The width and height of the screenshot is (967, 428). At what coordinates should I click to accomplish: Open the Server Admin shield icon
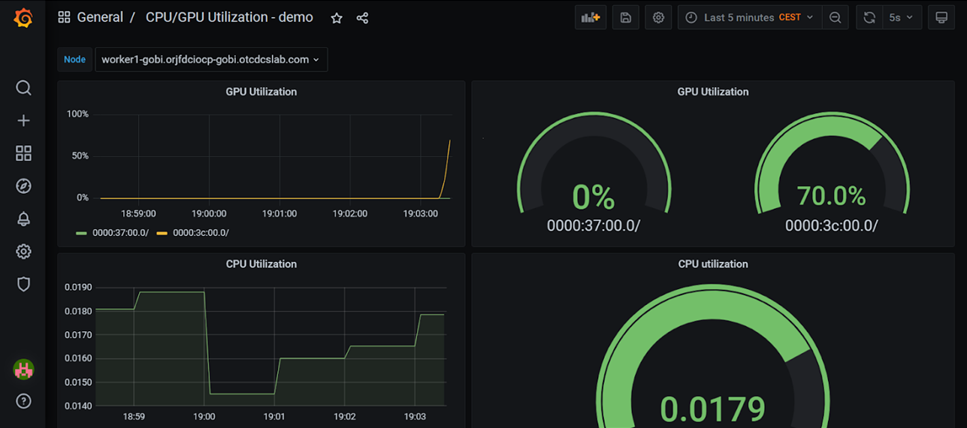tap(23, 284)
